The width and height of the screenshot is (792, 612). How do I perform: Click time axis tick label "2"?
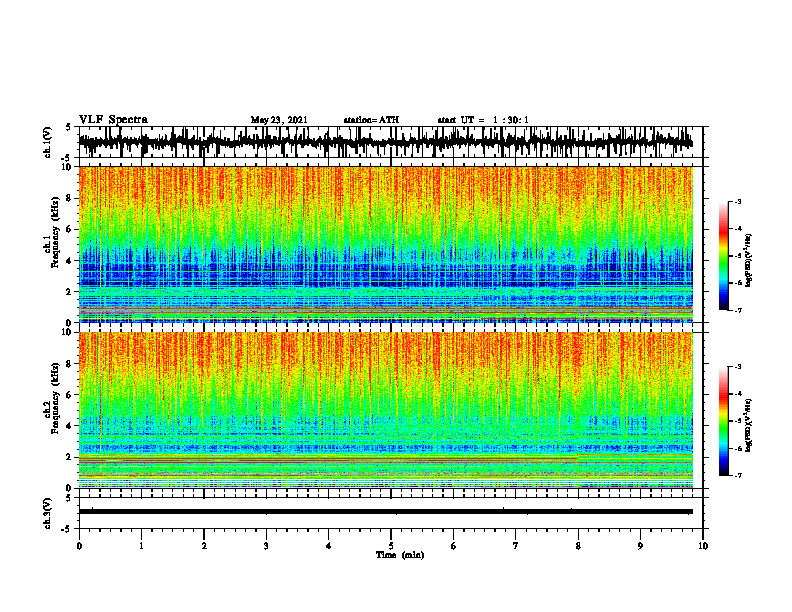tap(204, 546)
